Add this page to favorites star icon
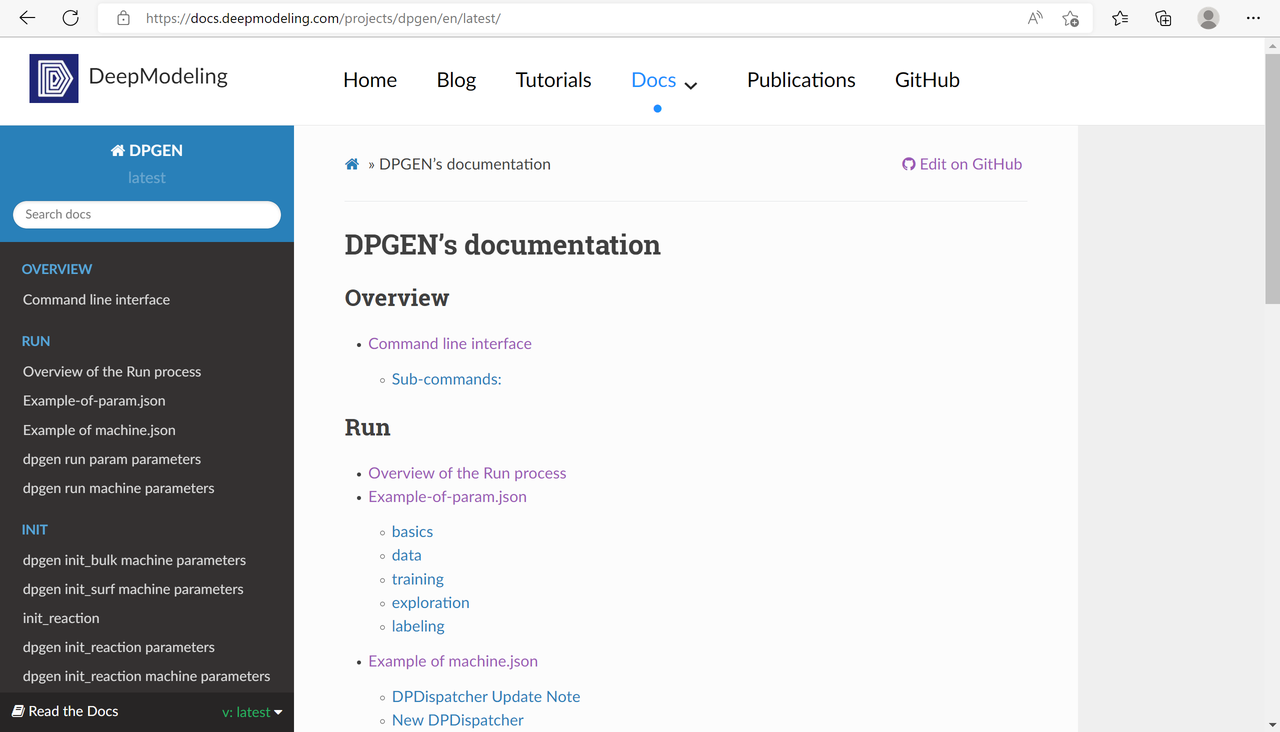The height and width of the screenshot is (732, 1280). 1070,18
